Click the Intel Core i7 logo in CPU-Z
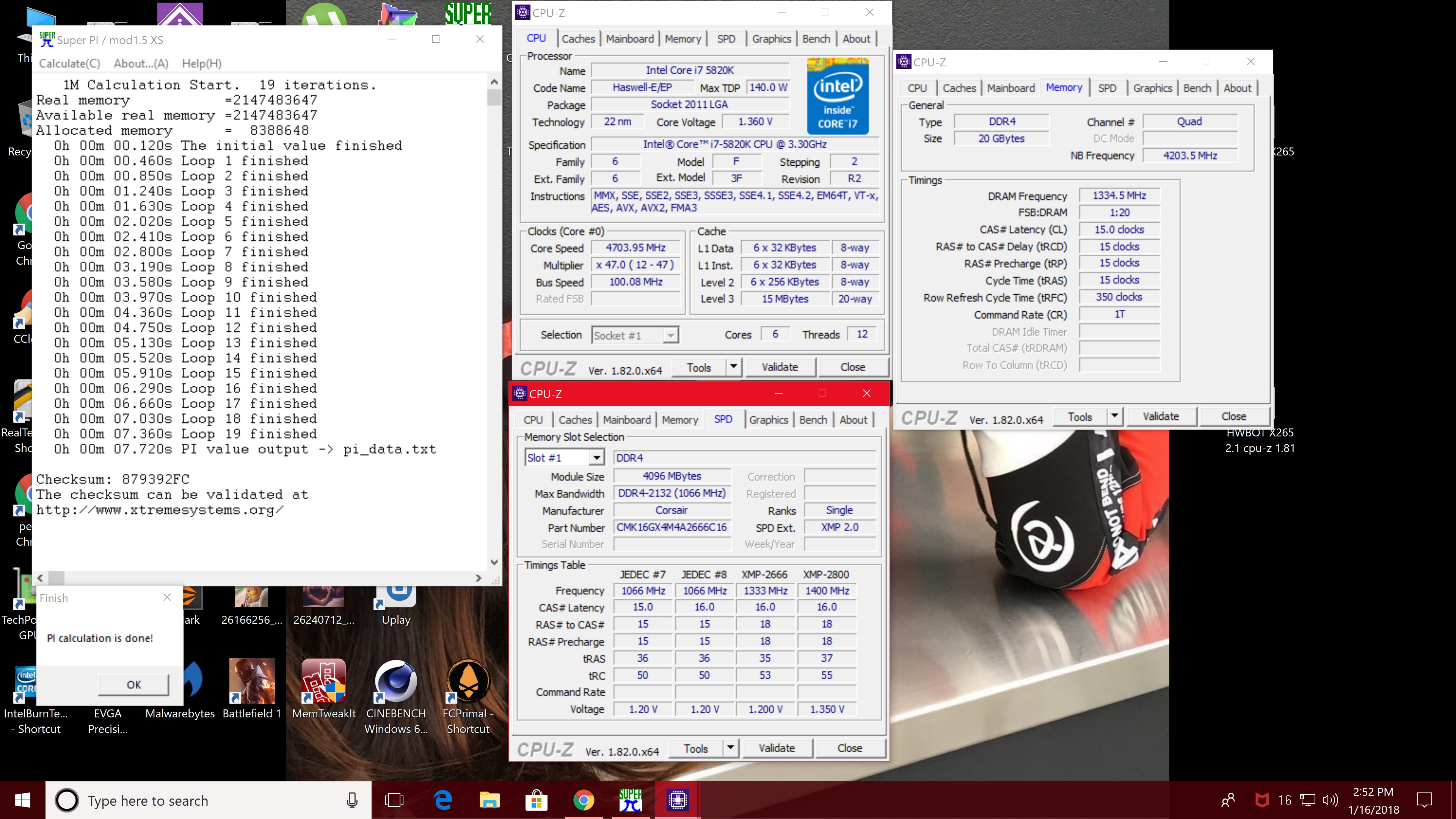Viewport: 1456px width, 819px height. [838, 96]
